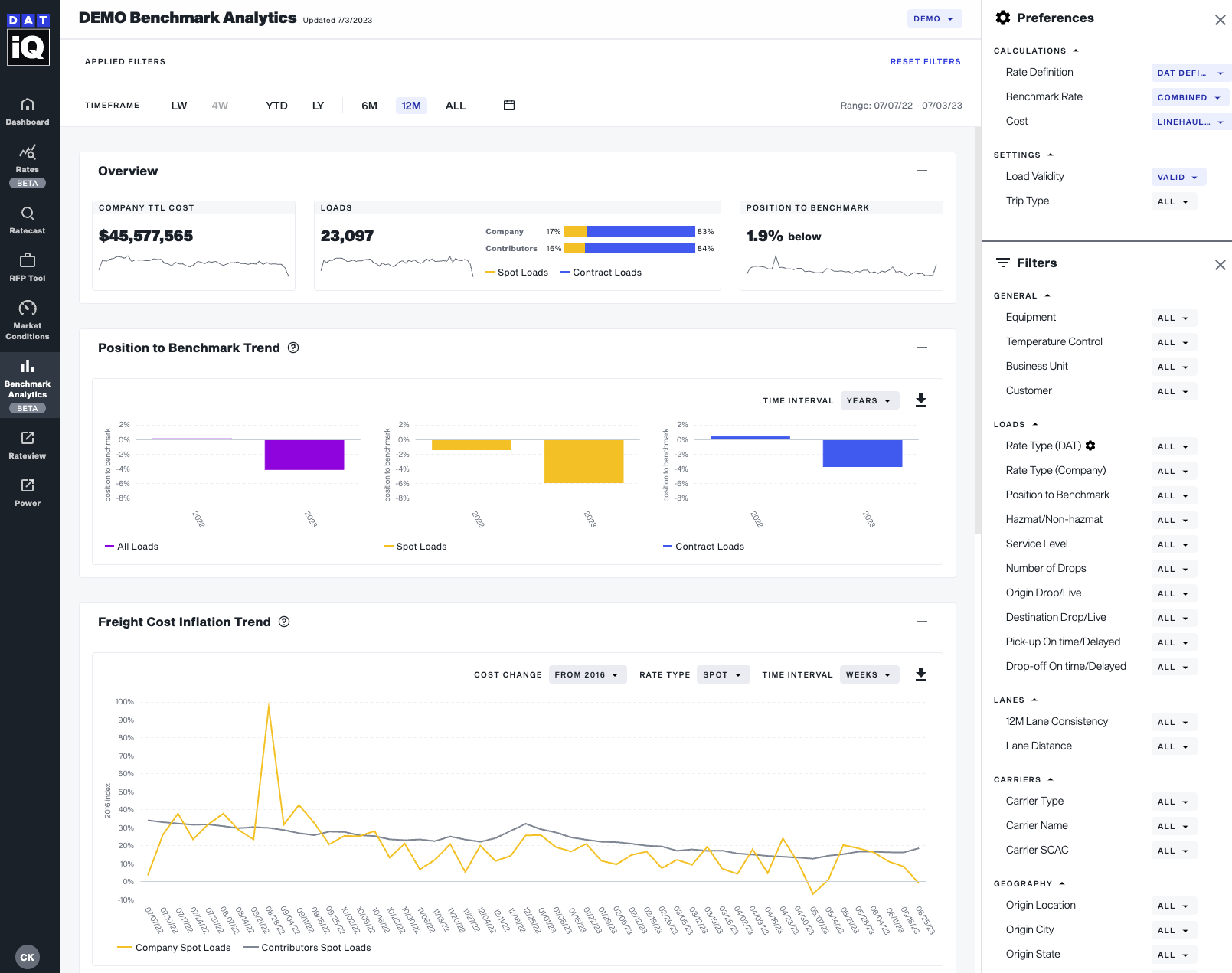Open the calendar date range picker
The image size is (1232, 973).
508,106
